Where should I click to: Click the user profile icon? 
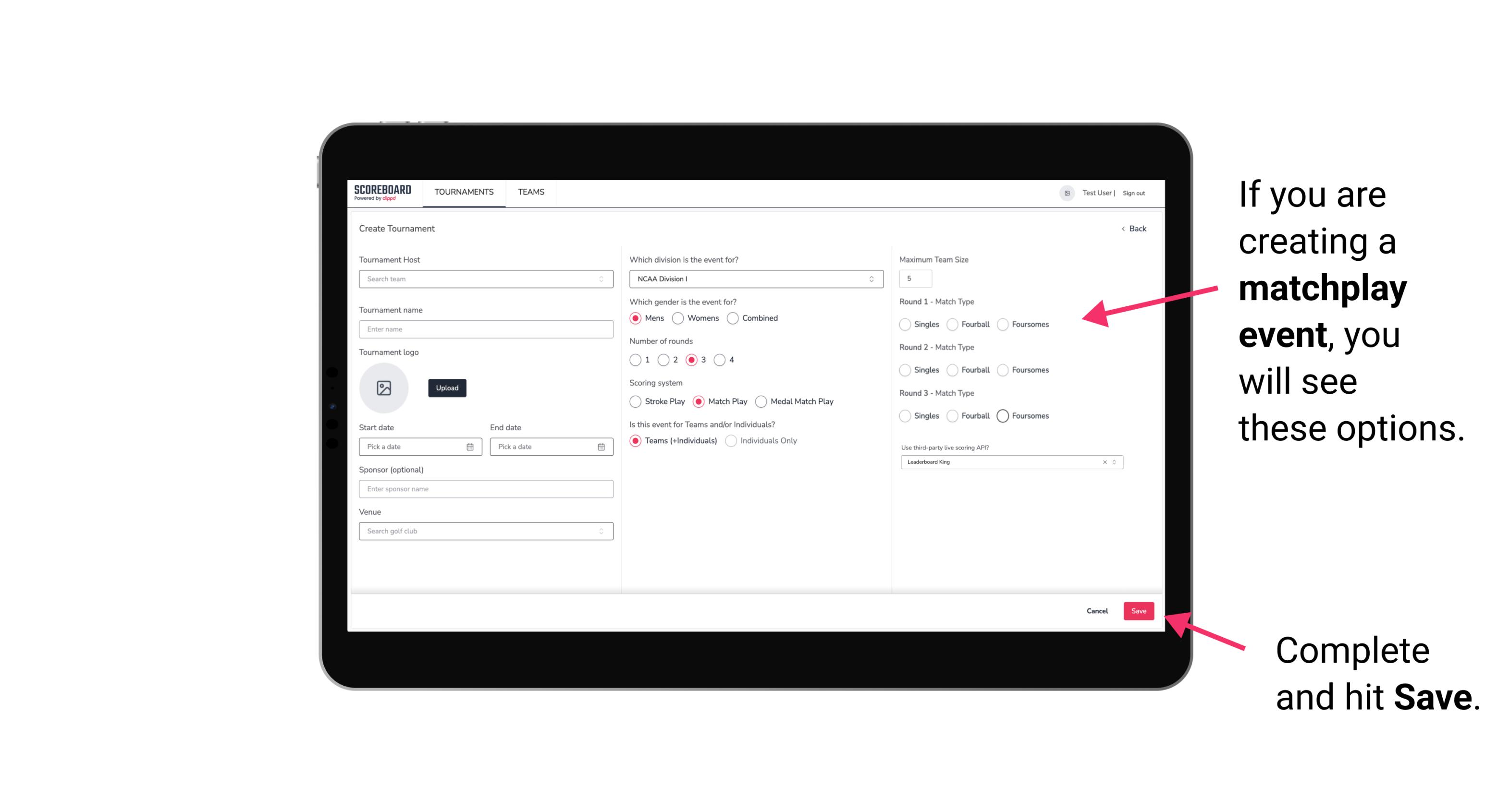click(x=1064, y=192)
